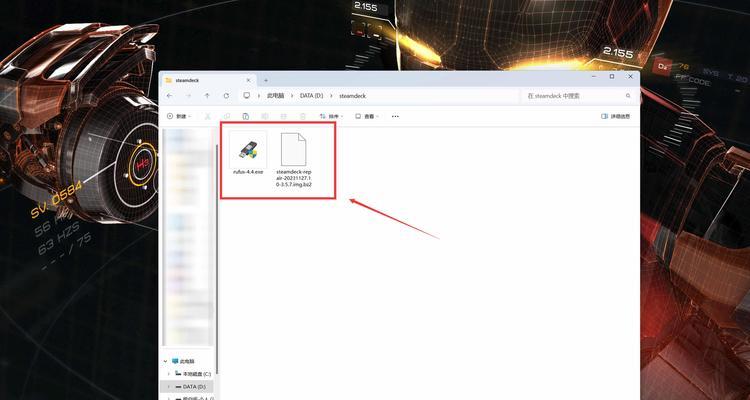This screenshot has height=400, width=750.
Task: Click the navigation pane scrollbar
Action: tap(217, 258)
